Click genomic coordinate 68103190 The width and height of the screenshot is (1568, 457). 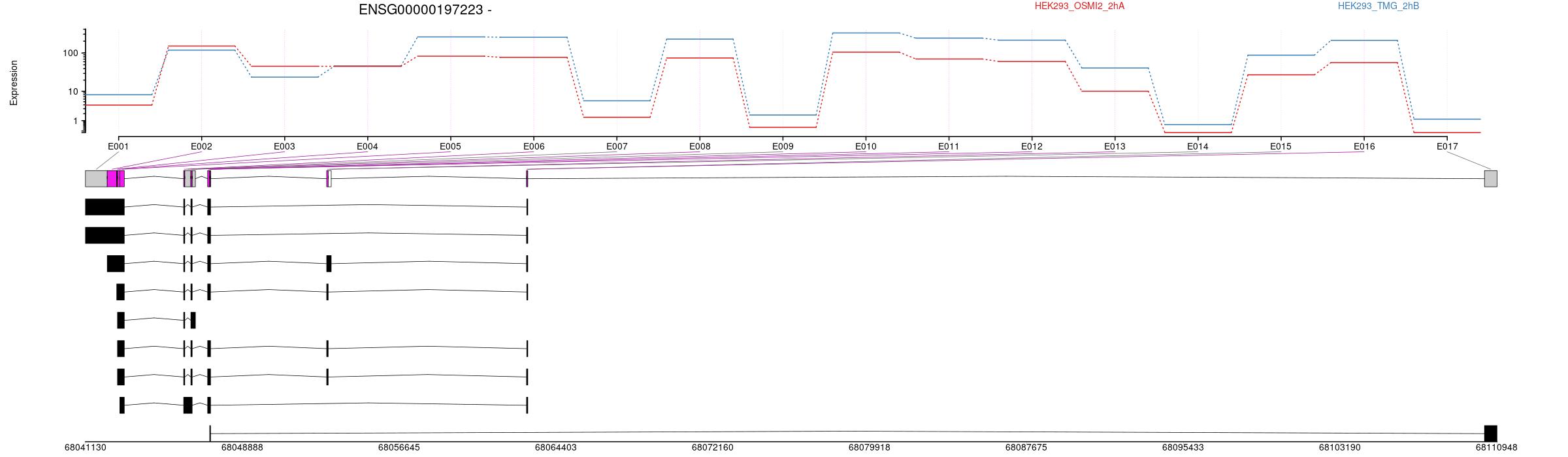coord(1339,448)
